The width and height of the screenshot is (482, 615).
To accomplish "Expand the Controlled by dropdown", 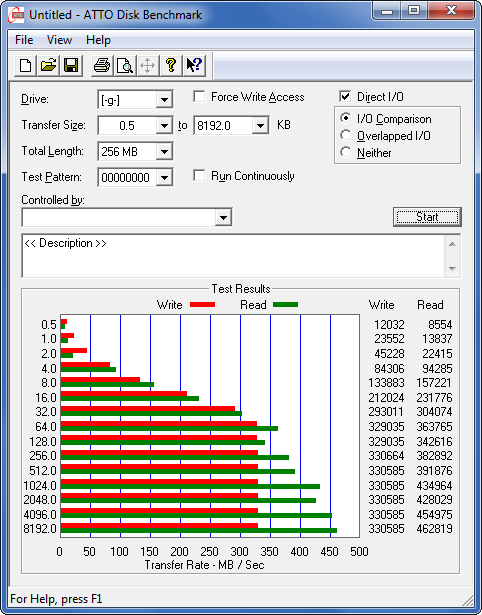I will (223, 217).
